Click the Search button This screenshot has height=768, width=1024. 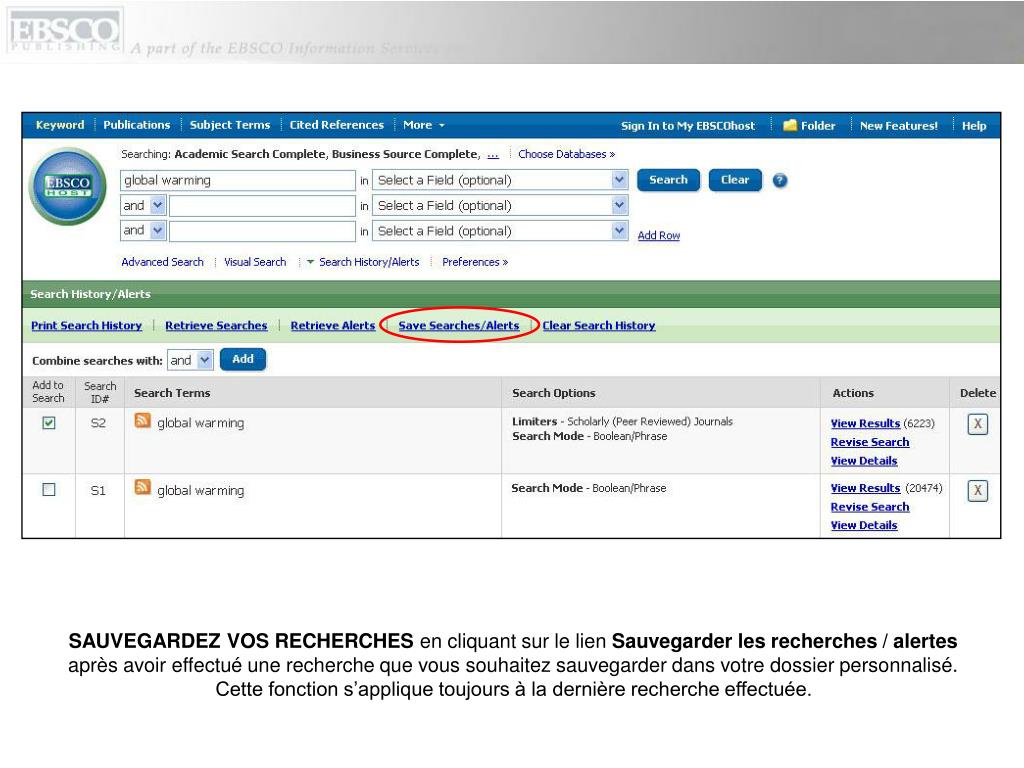coord(668,180)
